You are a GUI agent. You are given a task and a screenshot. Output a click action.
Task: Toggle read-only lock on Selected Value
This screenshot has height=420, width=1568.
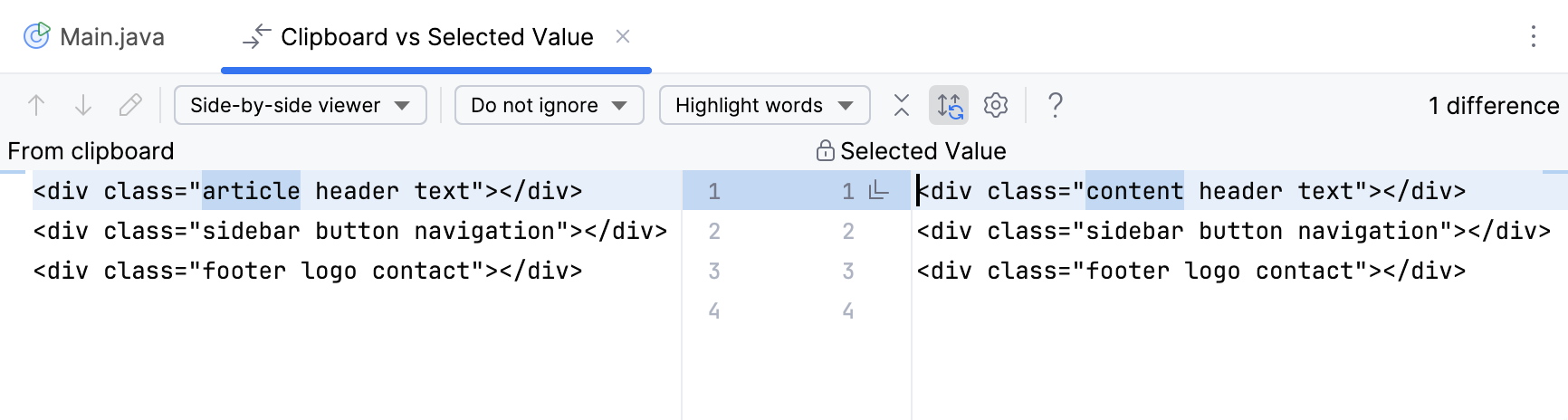point(825,150)
